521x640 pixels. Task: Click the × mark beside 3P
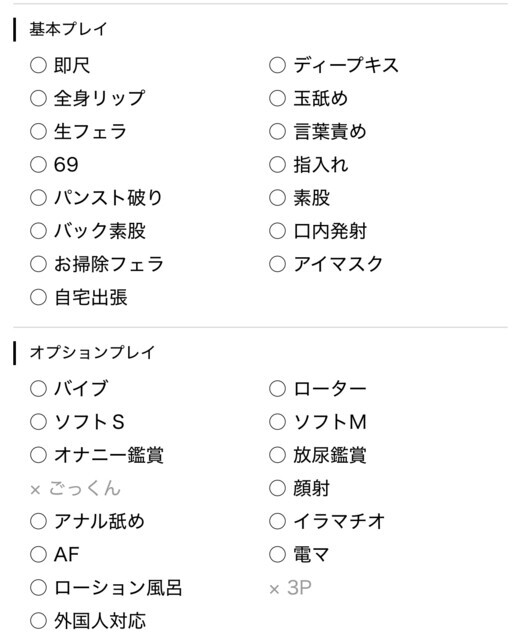(x=274, y=589)
